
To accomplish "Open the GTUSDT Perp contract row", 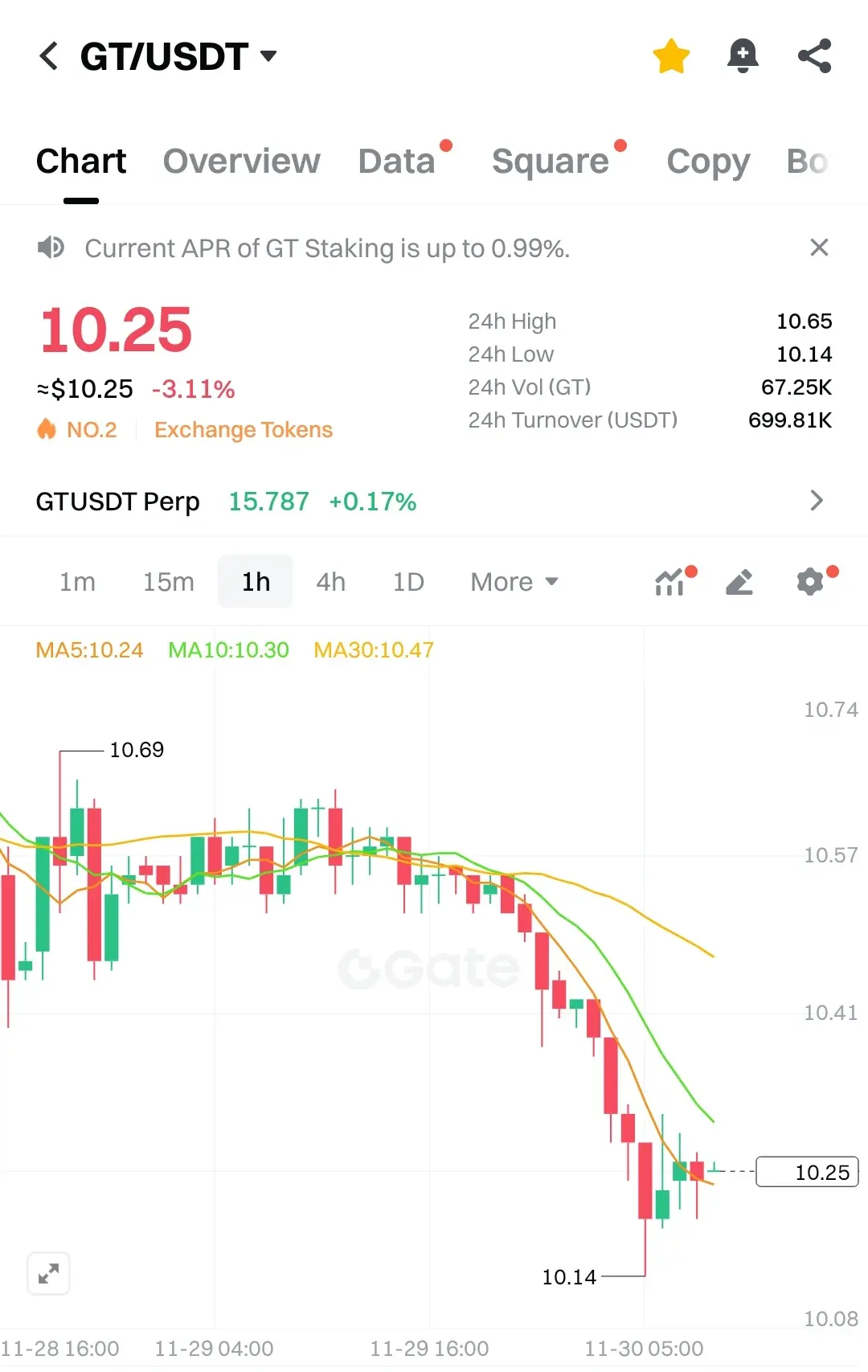I will point(434,502).
